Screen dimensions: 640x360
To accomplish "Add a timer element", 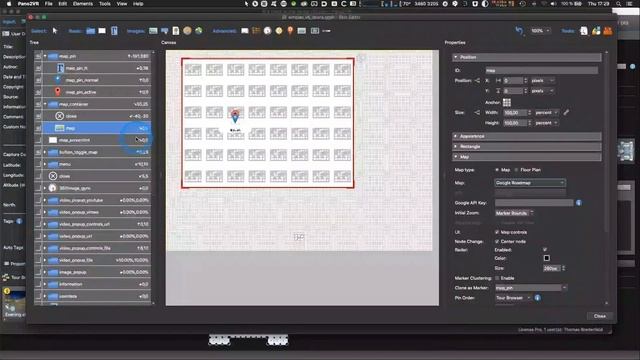I will pos(267,31).
